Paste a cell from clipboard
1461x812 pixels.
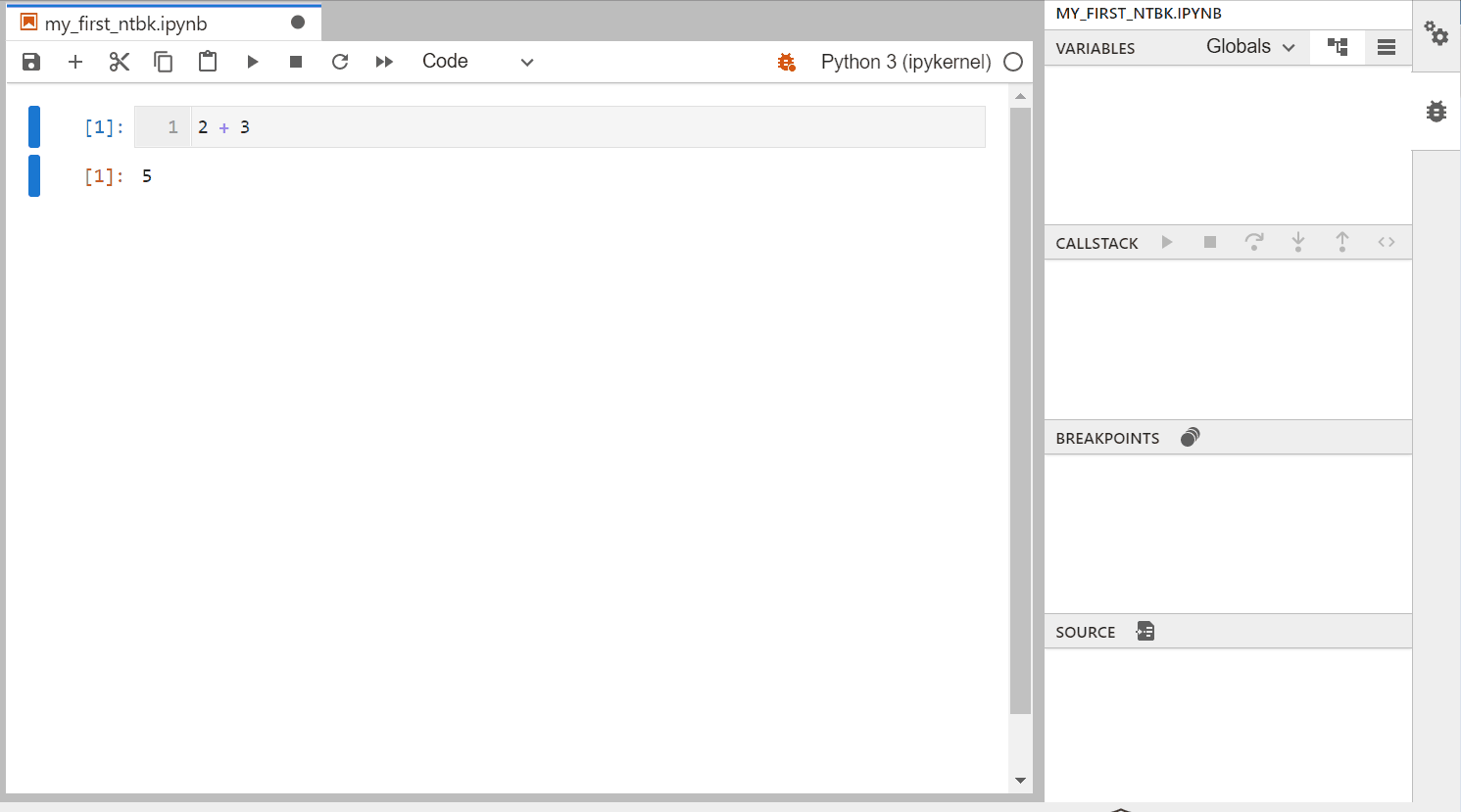pyautogui.click(x=207, y=61)
